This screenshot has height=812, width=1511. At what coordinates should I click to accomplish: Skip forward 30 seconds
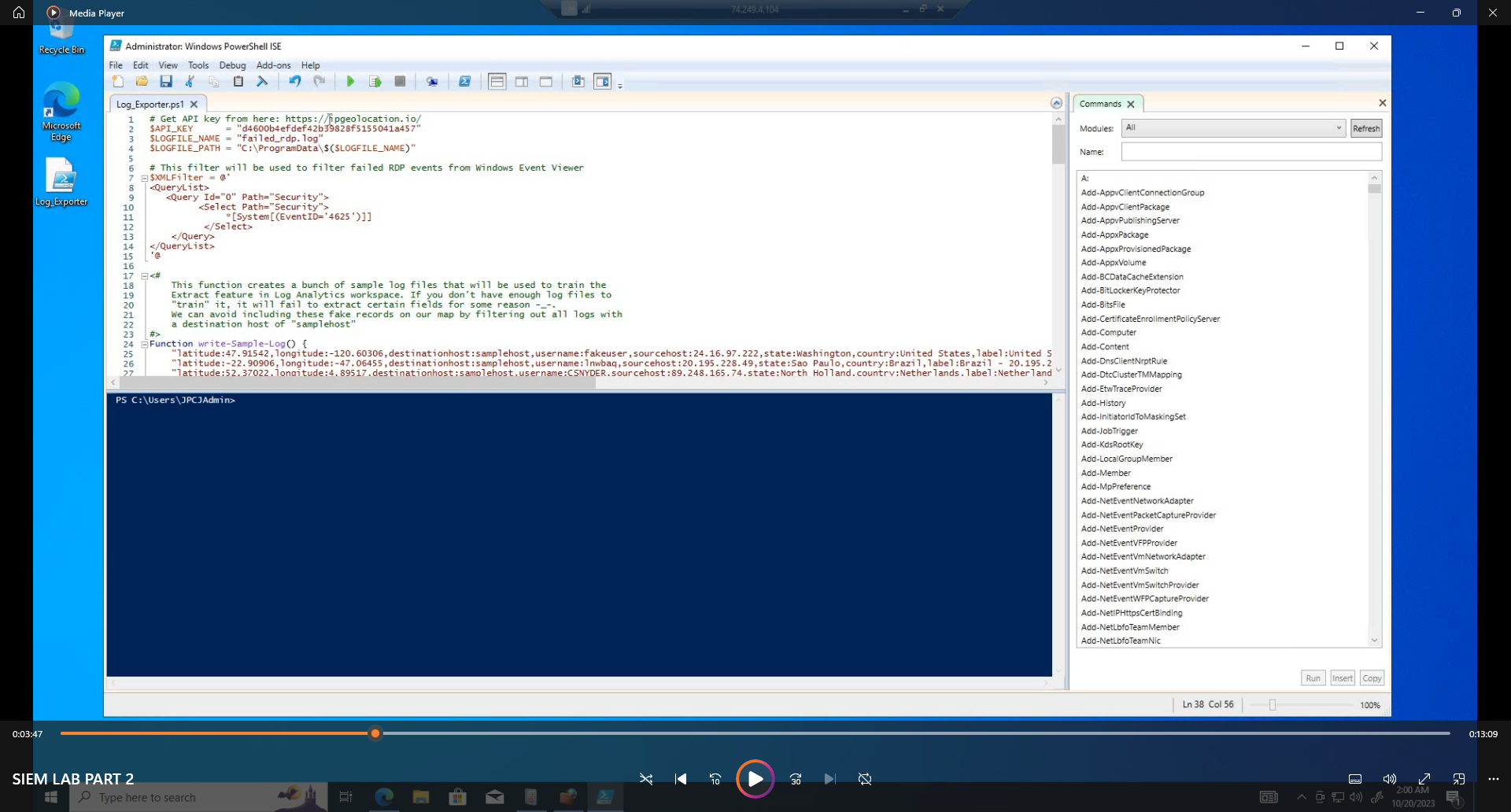pyautogui.click(x=796, y=779)
